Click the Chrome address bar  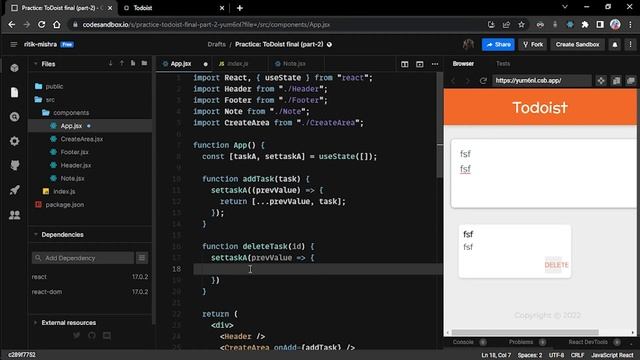coord(278,24)
